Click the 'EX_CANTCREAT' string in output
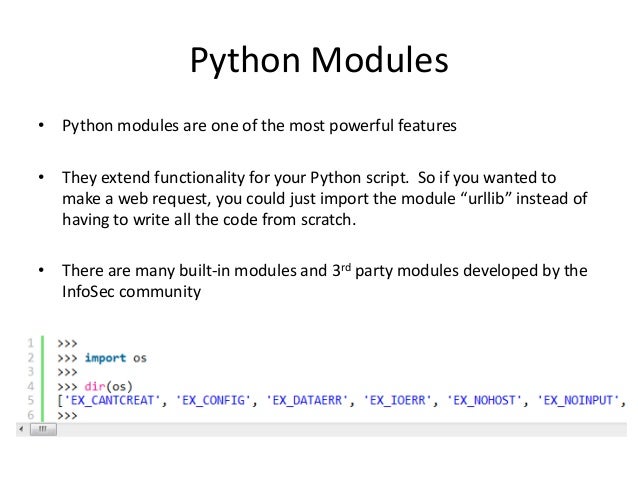The image size is (638, 479). point(112,400)
